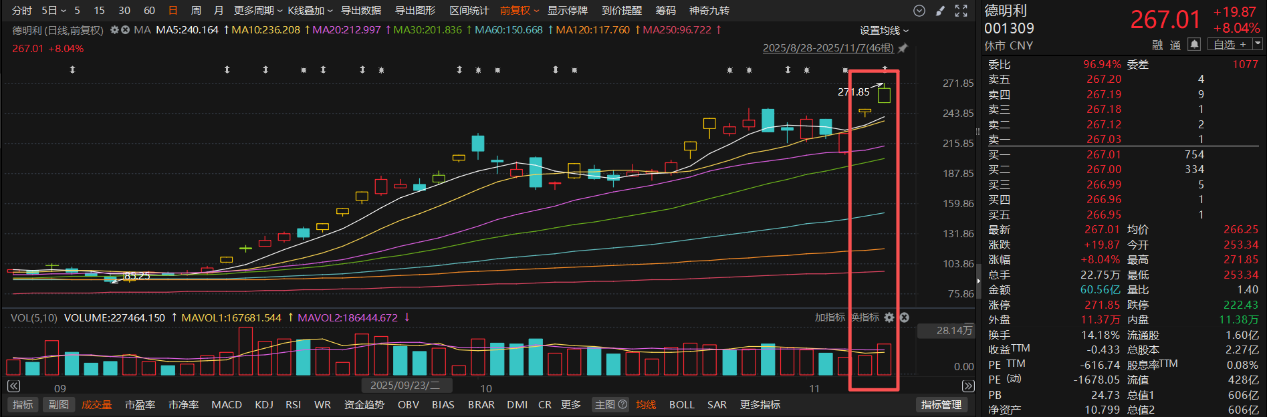1267x417 pixels.
Task: Select the drawing brush tool icon
Action: click(940, 11)
